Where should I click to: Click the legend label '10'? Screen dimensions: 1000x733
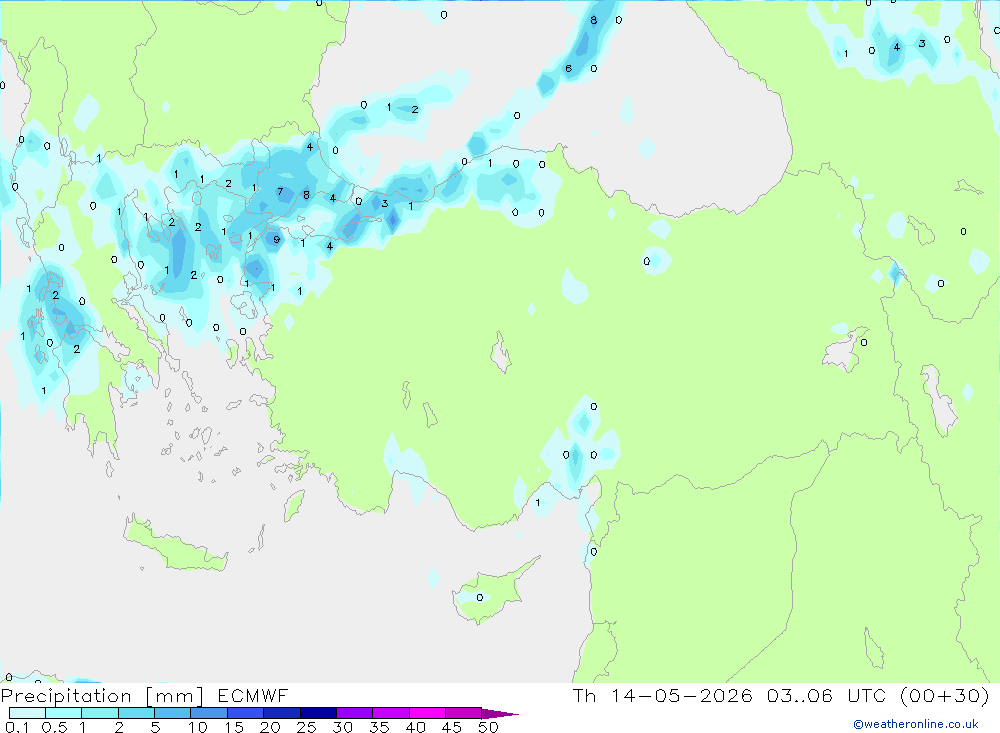click(198, 727)
